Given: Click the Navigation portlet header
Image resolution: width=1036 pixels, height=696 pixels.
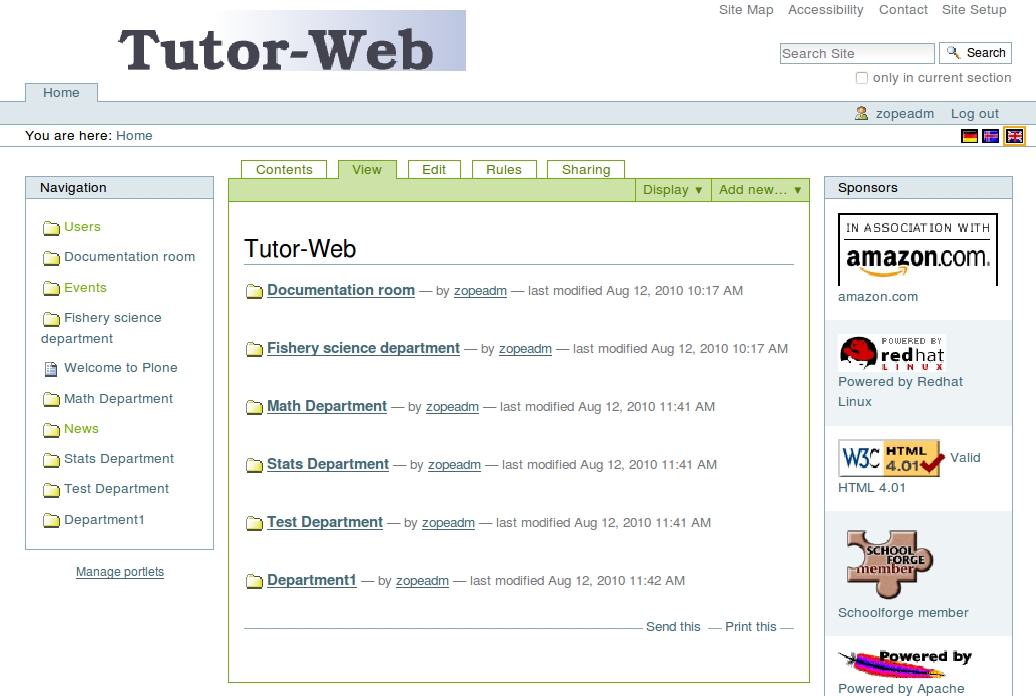Looking at the screenshot, I should [120, 188].
